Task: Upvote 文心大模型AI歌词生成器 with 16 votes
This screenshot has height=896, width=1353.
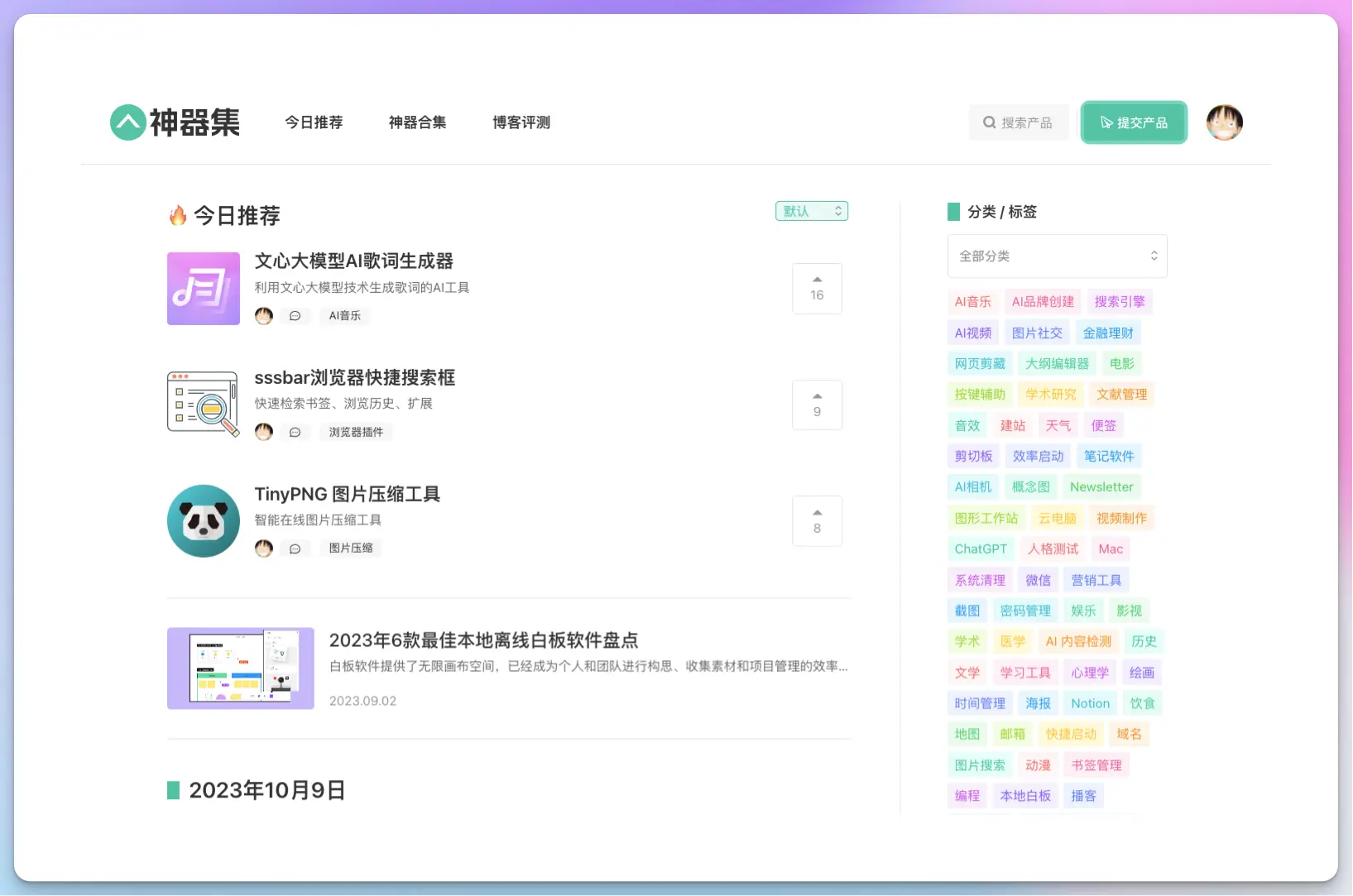Action: [x=817, y=289]
